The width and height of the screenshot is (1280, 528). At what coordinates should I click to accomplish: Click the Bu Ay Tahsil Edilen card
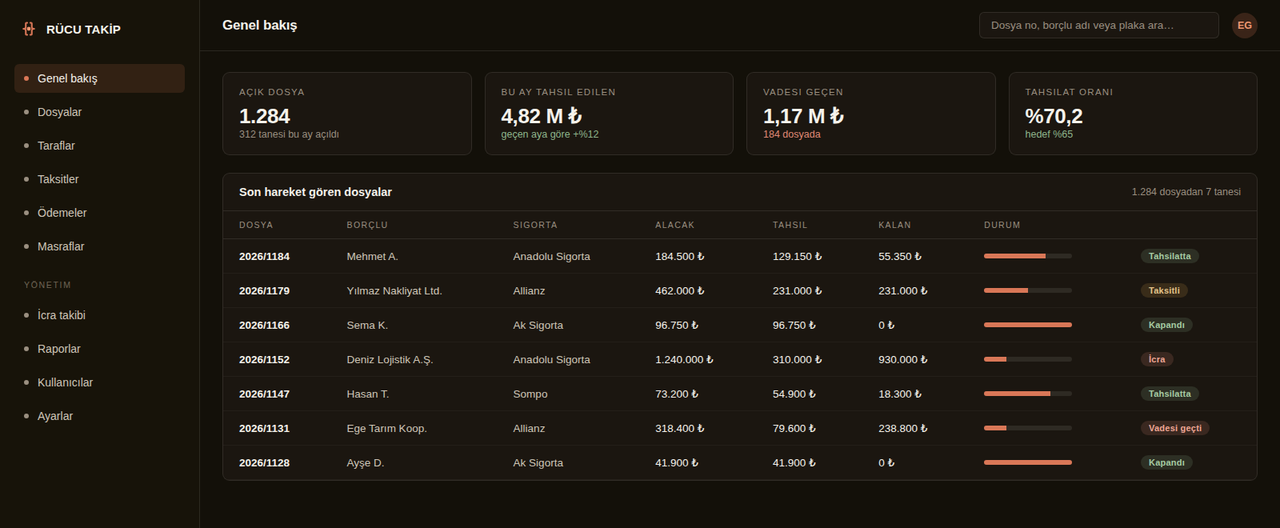click(609, 113)
